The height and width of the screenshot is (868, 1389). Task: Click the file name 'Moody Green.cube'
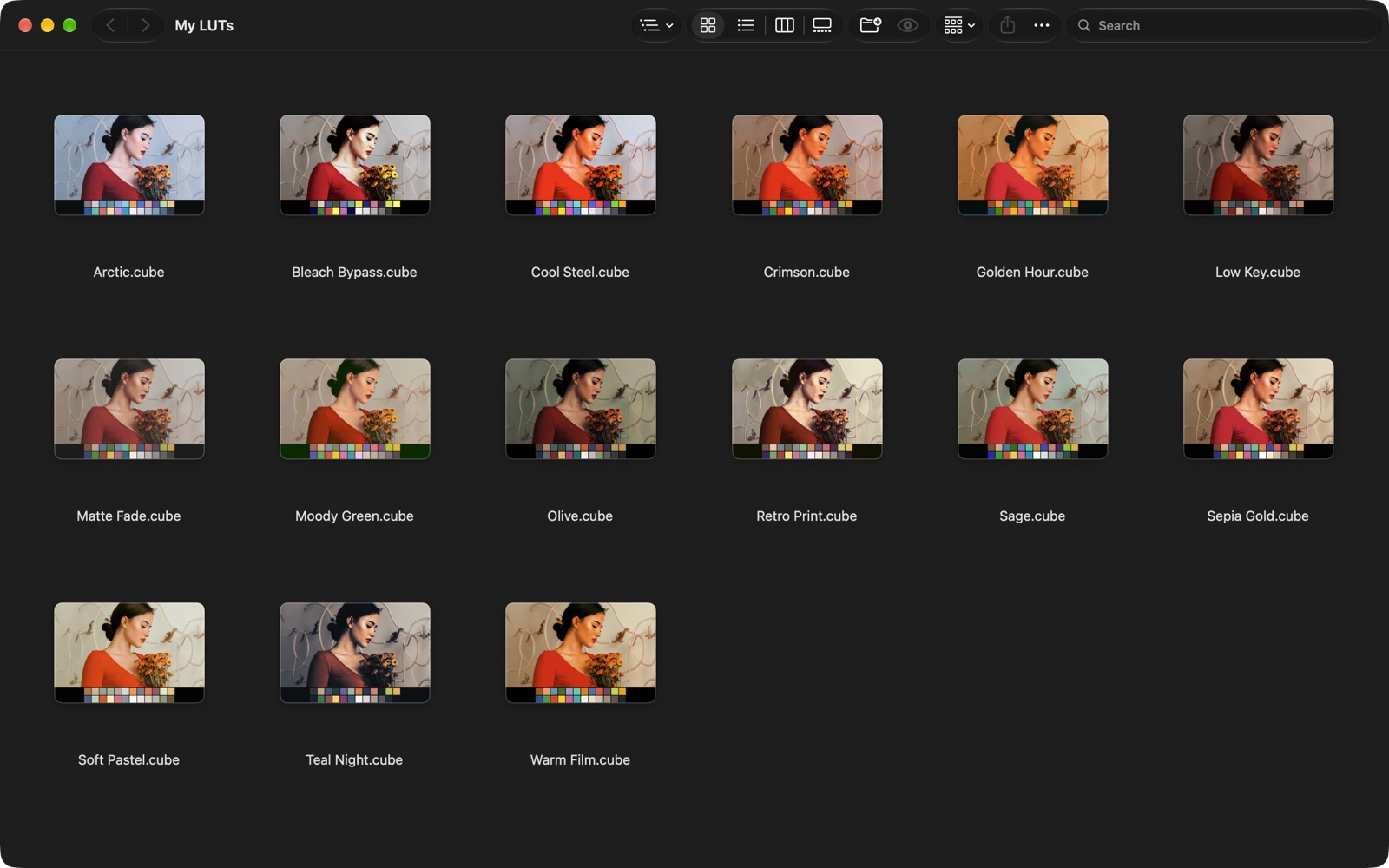click(354, 516)
